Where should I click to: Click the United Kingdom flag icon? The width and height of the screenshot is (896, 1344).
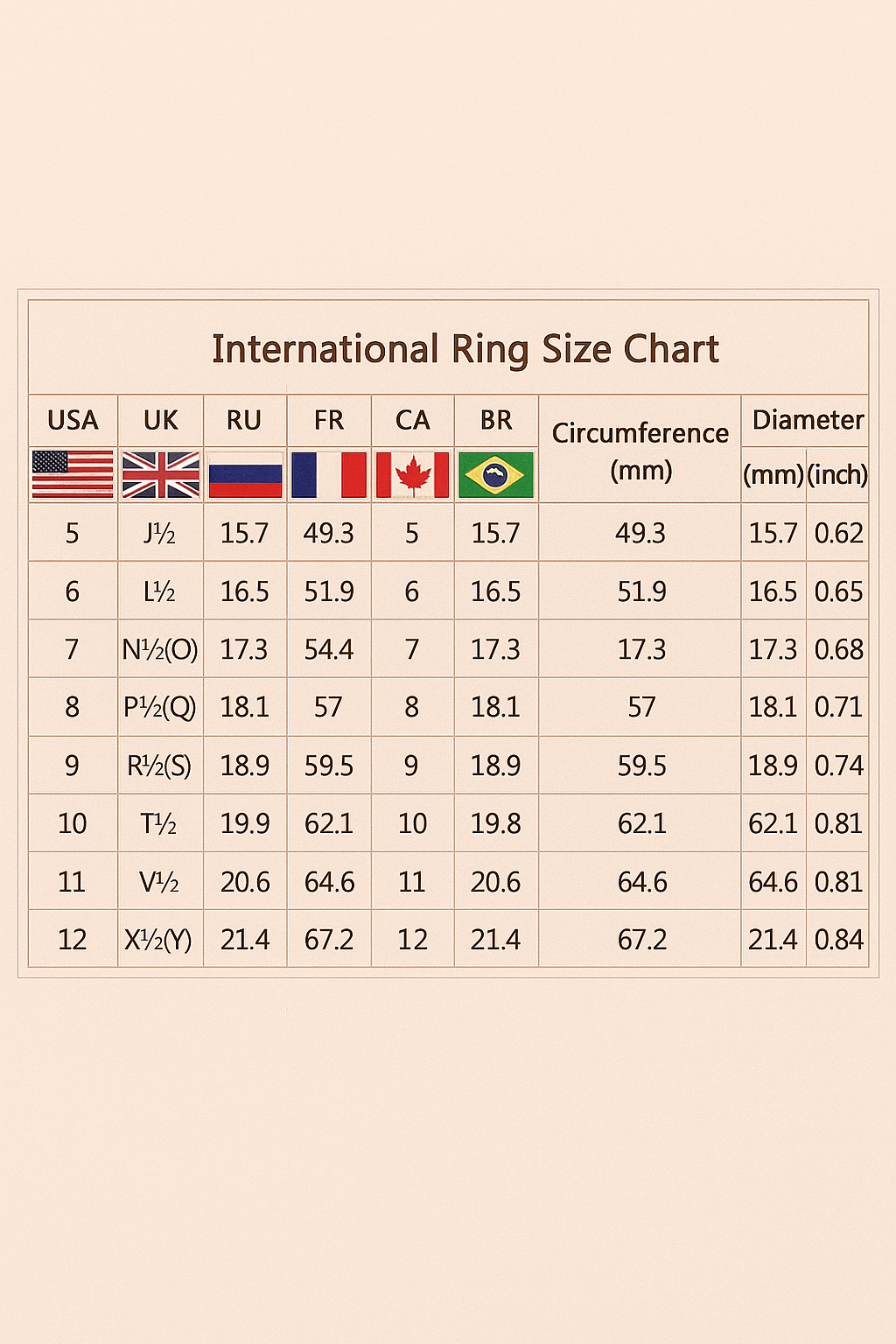(x=161, y=474)
